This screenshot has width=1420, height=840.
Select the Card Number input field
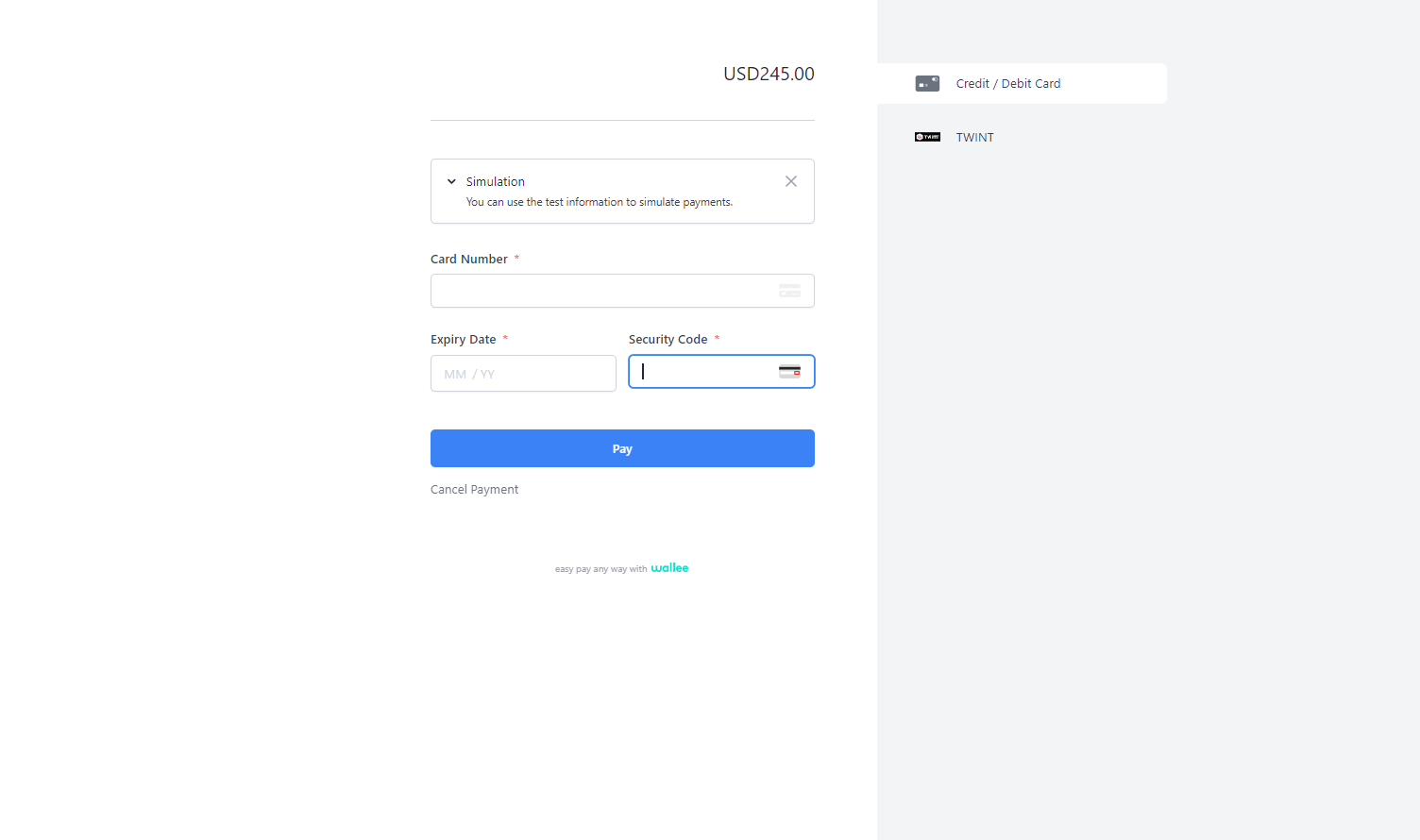604,291
